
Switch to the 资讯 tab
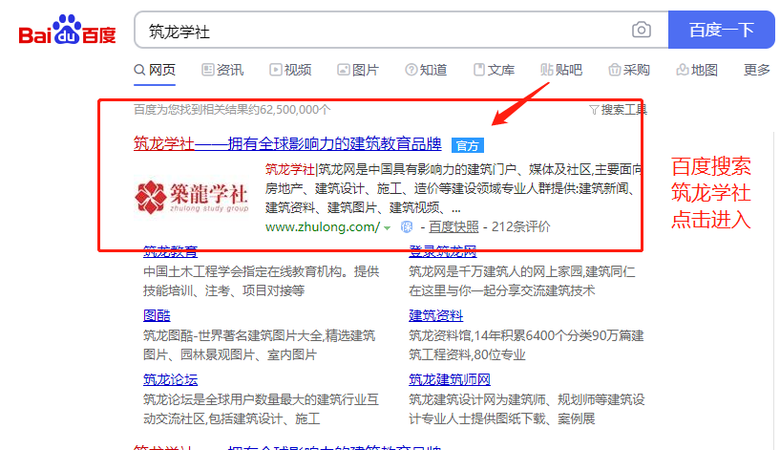pos(222,70)
